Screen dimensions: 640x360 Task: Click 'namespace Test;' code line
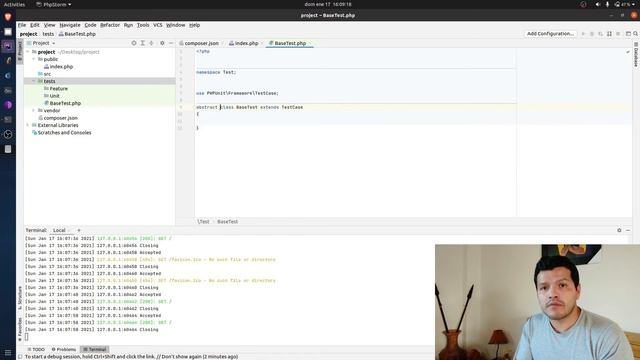(216, 72)
